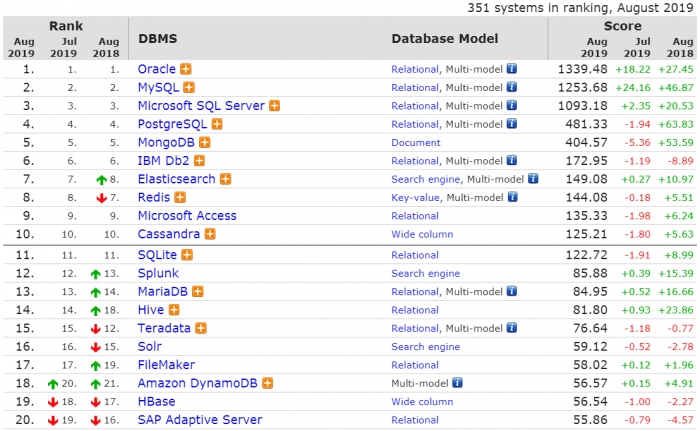Click the blue info icon in Oracle's row
The height and width of the screenshot is (431, 700).
tap(512, 70)
